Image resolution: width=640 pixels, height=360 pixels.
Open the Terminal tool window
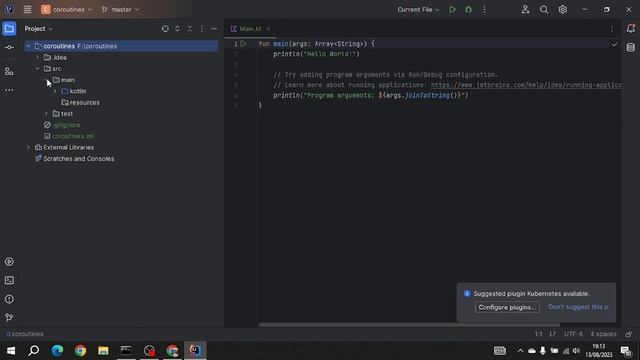click(9, 280)
